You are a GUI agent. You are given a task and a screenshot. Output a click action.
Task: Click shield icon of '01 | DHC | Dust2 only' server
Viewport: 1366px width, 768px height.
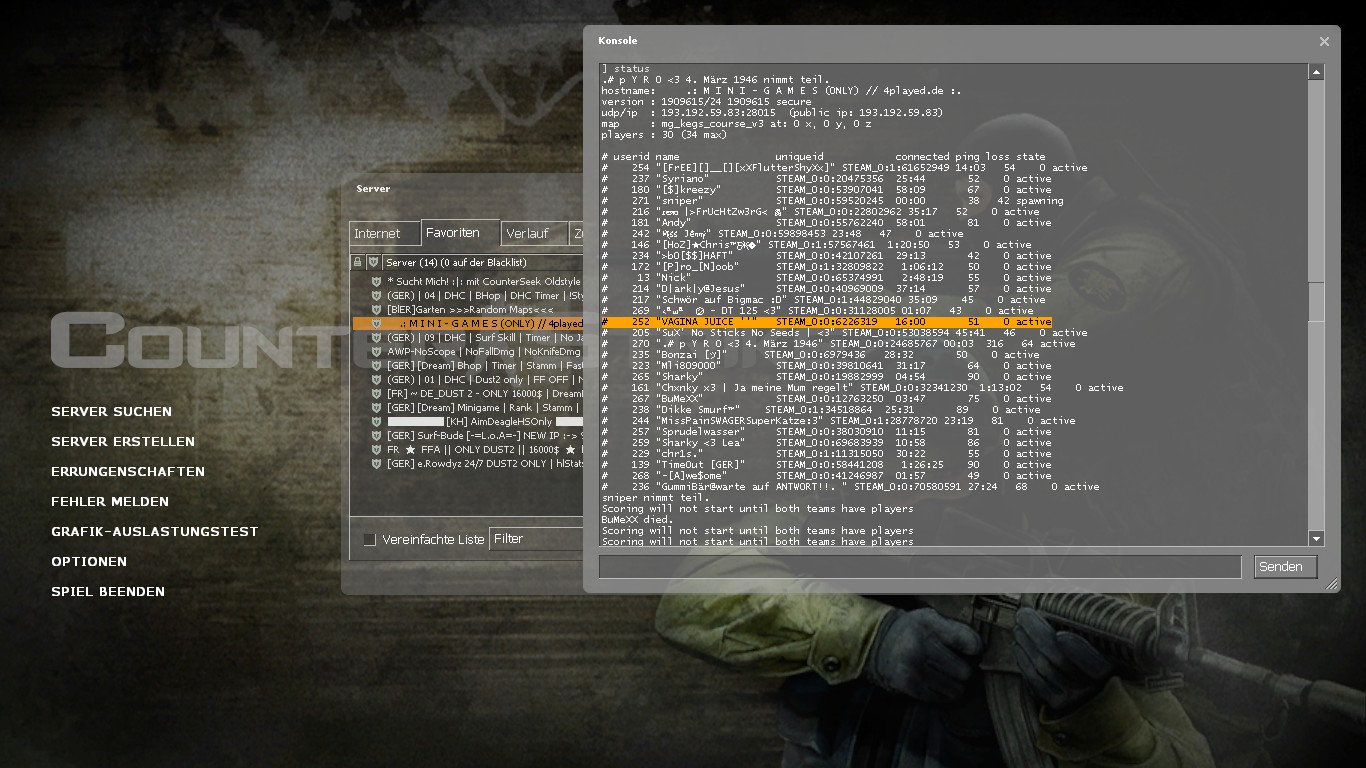point(377,380)
